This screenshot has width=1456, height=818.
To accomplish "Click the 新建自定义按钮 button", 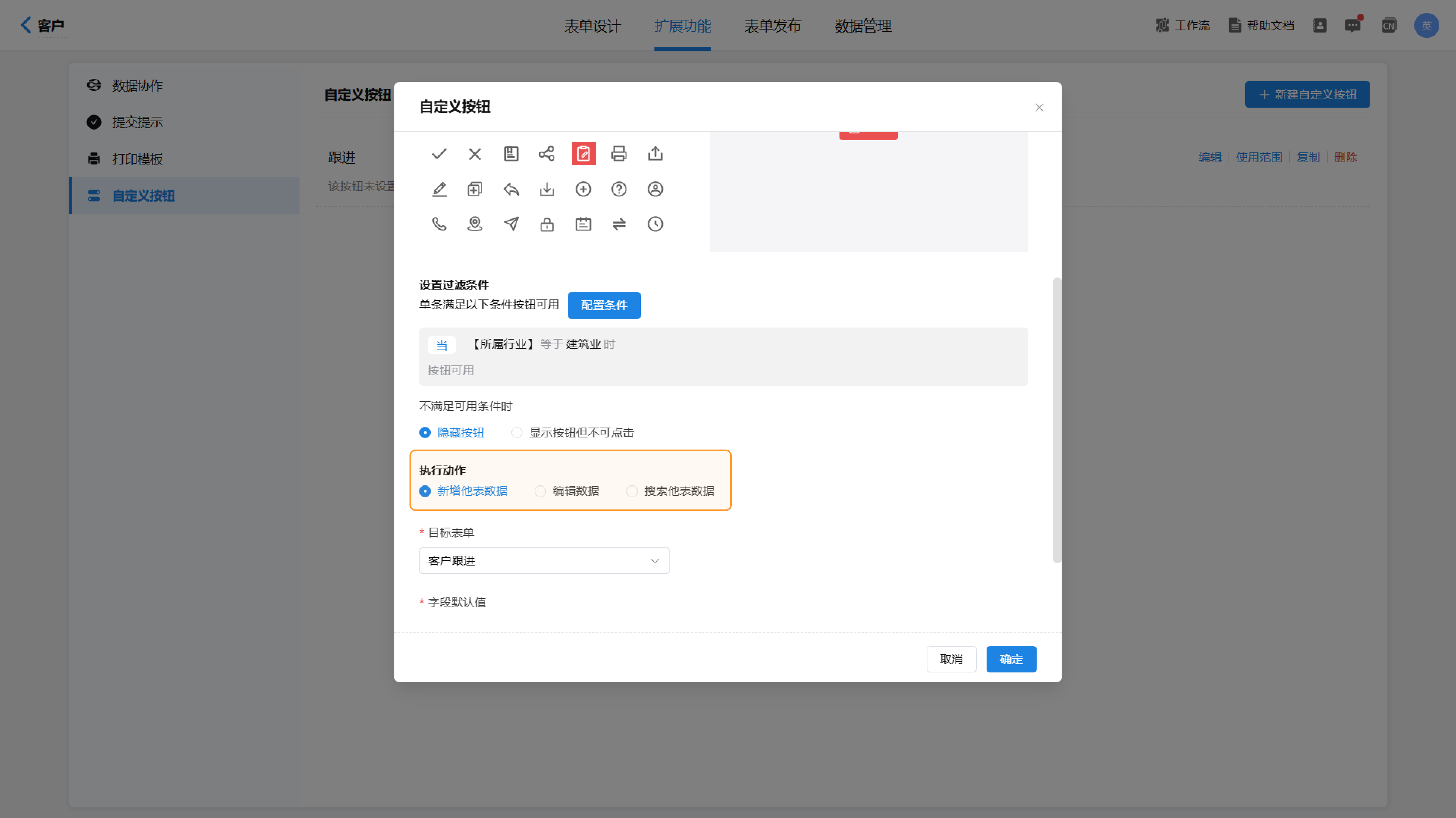I will coord(1307,94).
